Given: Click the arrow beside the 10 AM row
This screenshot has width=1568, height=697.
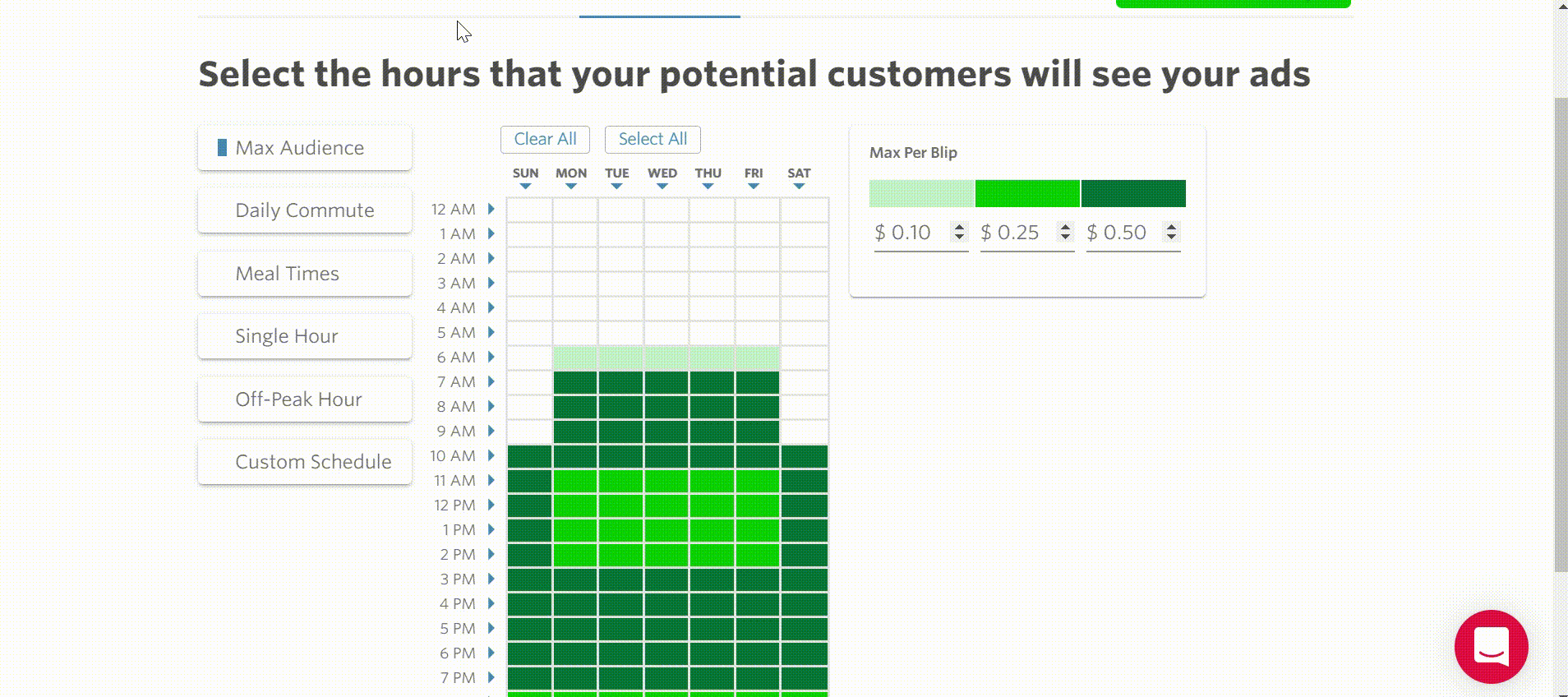Looking at the screenshot, I should click(x=491, y=455).
